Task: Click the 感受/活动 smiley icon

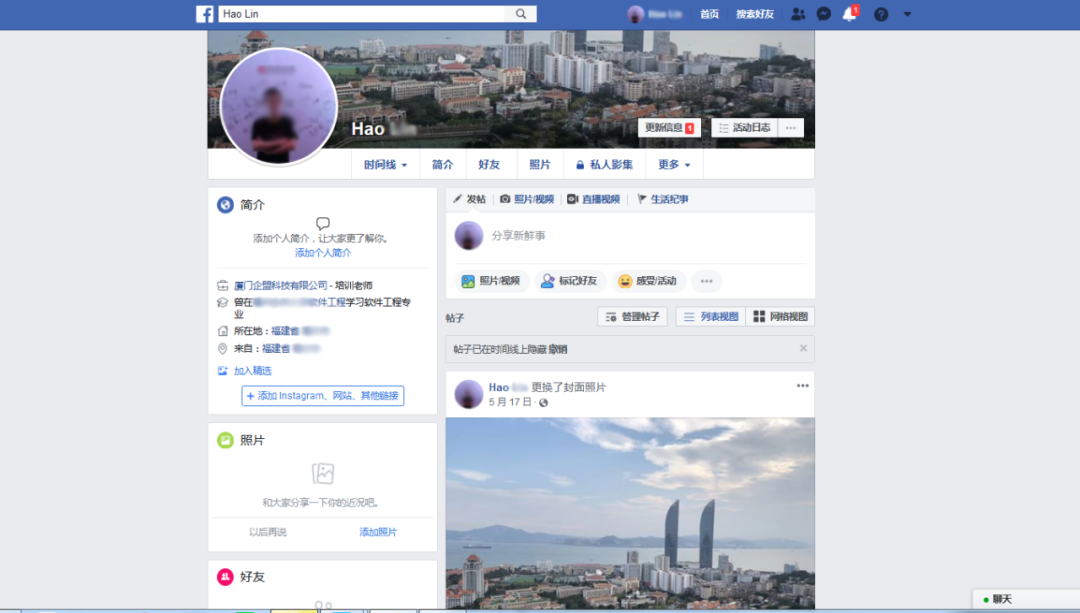Action: coord(625,281)
